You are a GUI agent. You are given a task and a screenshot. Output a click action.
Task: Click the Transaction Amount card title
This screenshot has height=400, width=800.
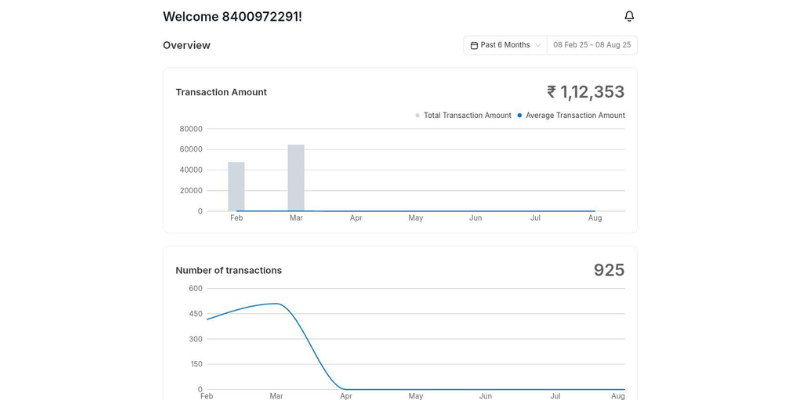pos(221,92)
